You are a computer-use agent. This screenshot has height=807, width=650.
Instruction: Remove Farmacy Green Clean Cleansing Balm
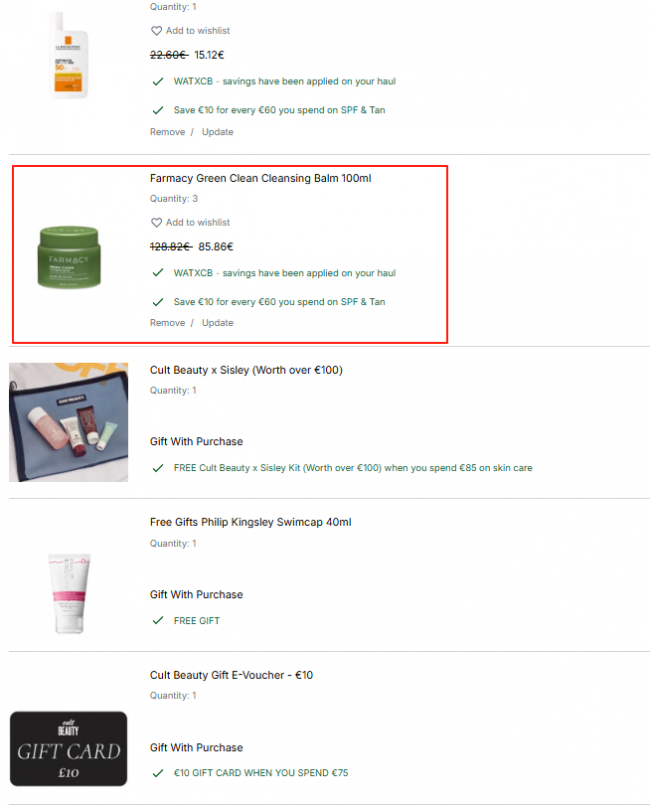pos(167,323)
